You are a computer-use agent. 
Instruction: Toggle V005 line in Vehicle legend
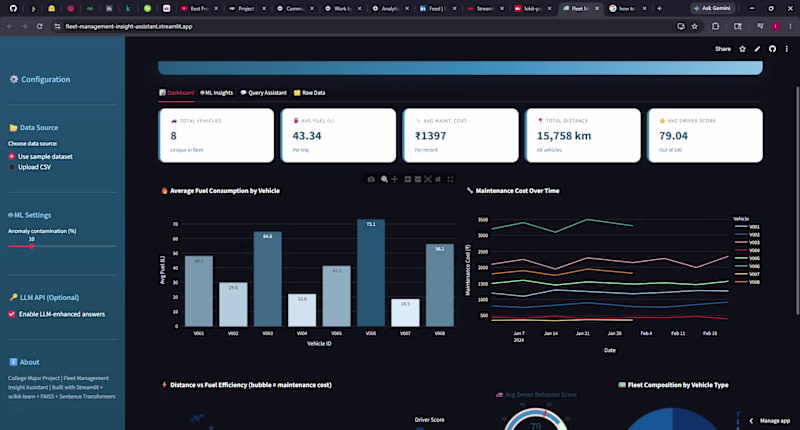tap(747, 258)
